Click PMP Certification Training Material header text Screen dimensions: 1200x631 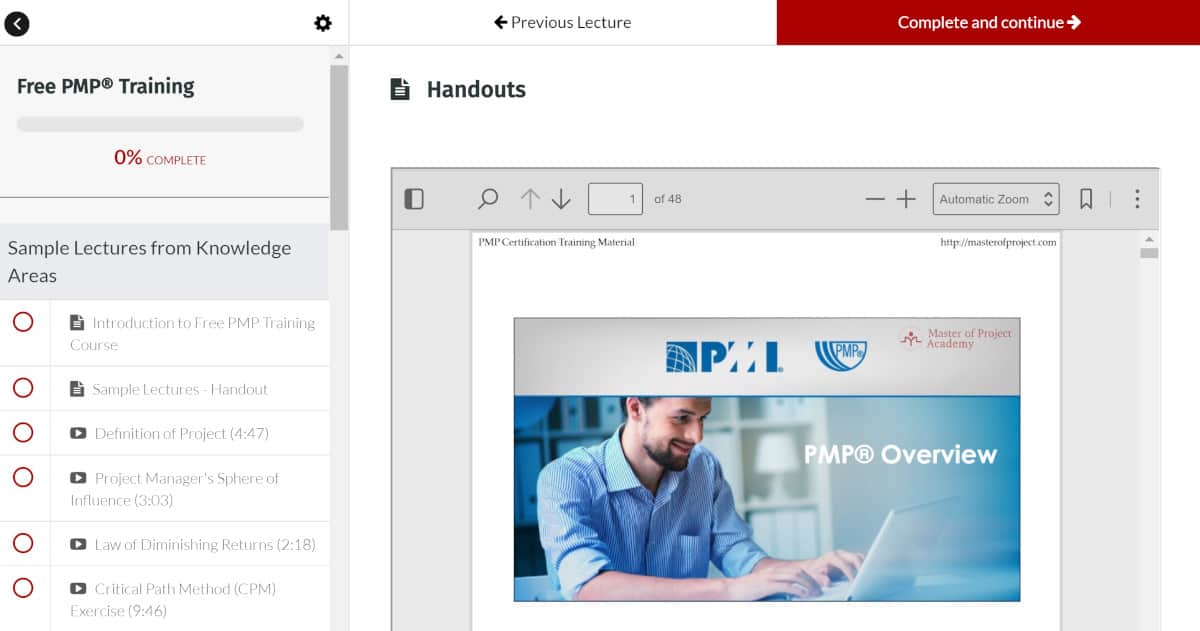point(556,242)
